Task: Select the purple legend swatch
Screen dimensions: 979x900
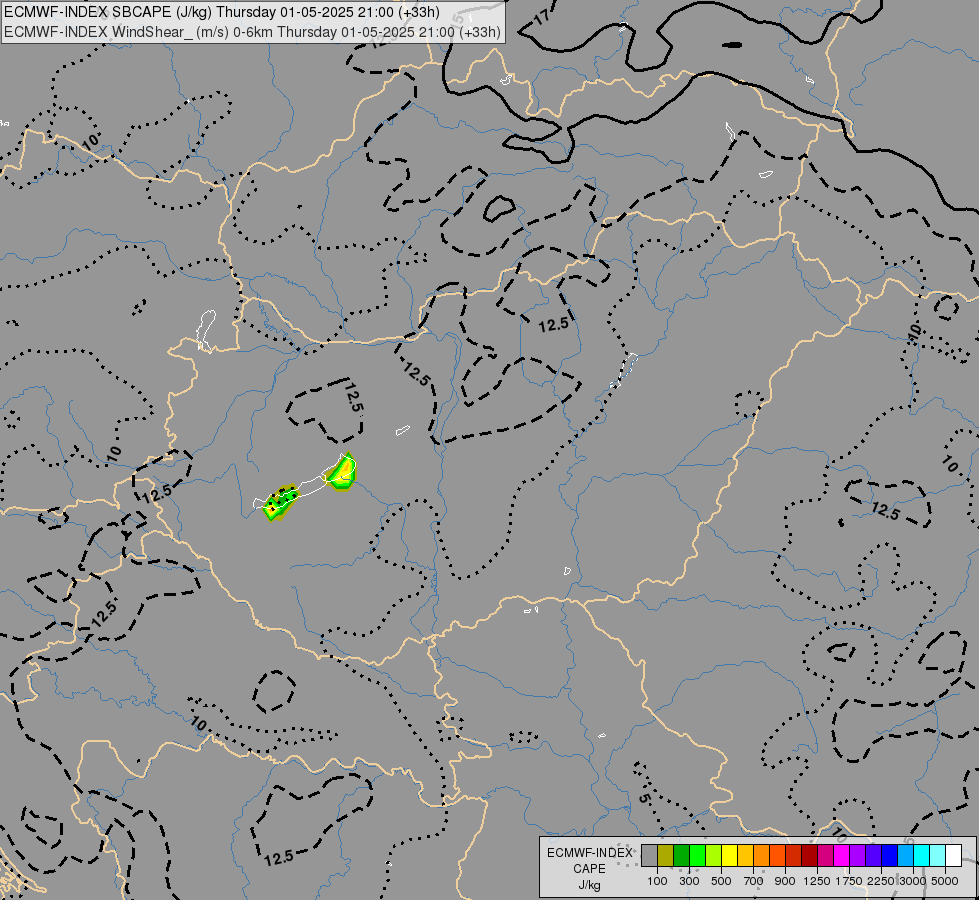Action: coord(857,856)
